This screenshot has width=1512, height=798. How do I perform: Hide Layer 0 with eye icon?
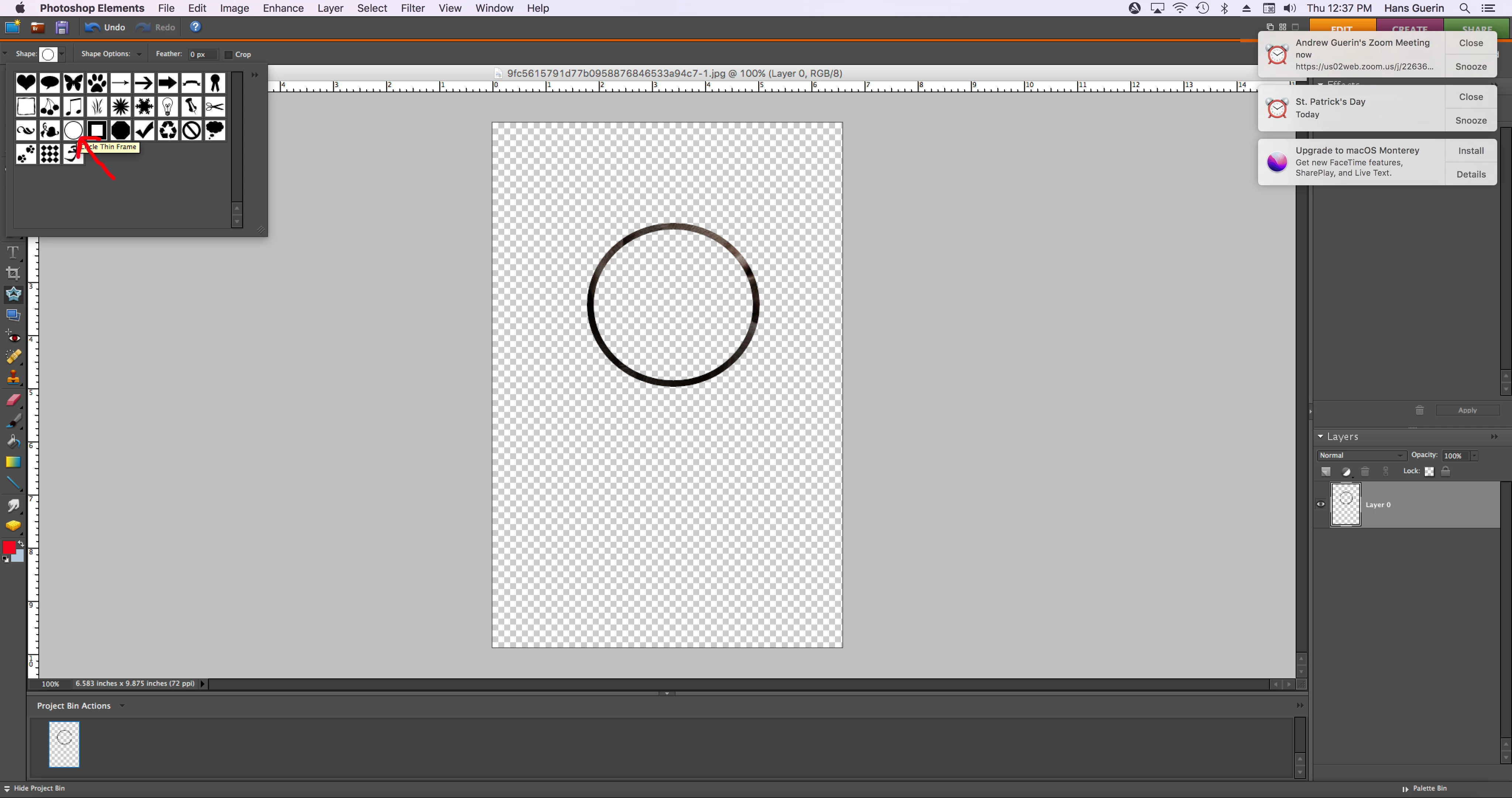[x=1321, y=504]
